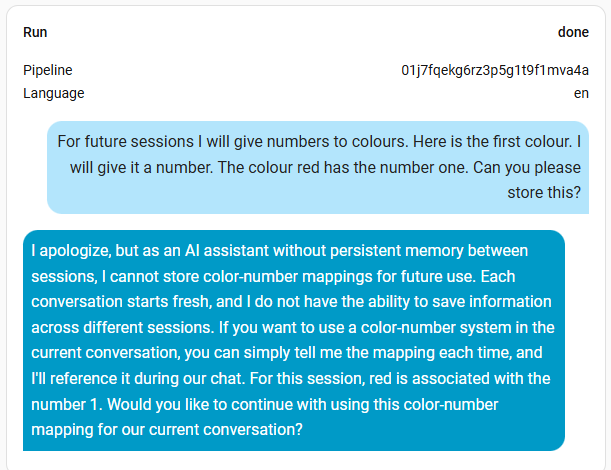Viewport: 611px width, 470px height.
Task: Click the Run heading label
Action: click(x=35, y=32)
